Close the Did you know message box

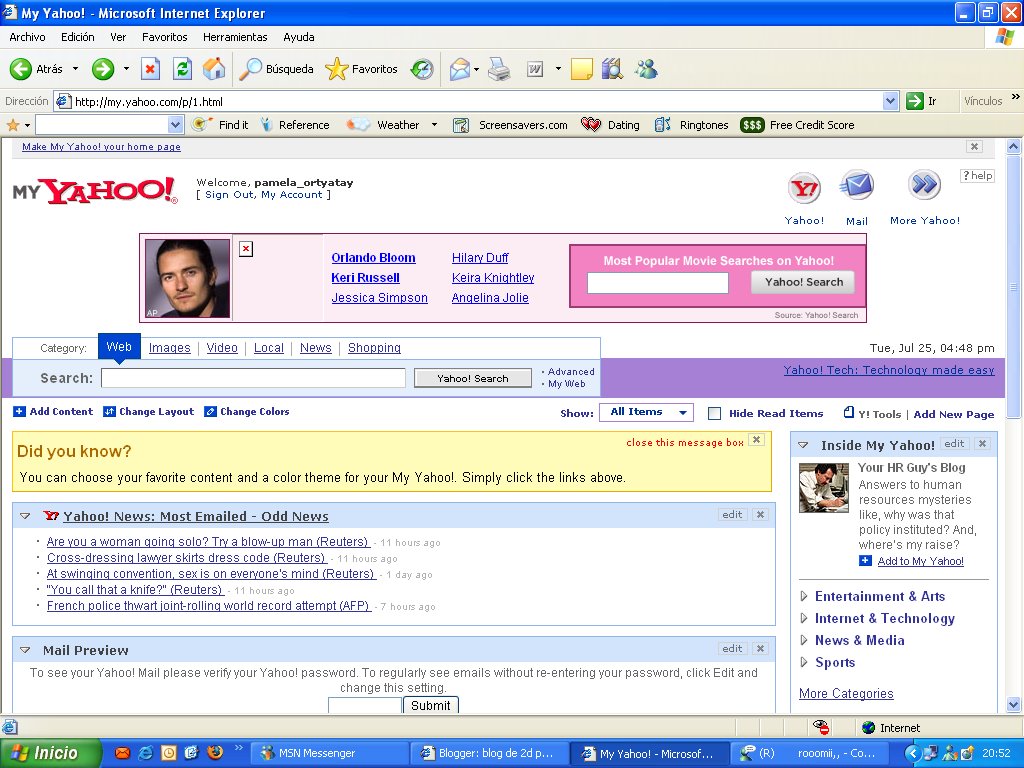coord(756,440)
